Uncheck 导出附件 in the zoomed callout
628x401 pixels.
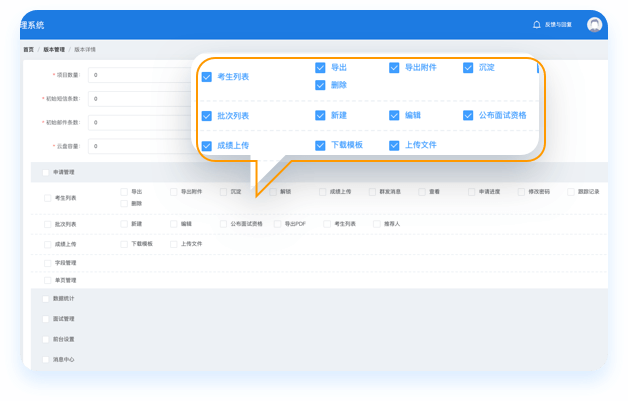coord(395,68)
